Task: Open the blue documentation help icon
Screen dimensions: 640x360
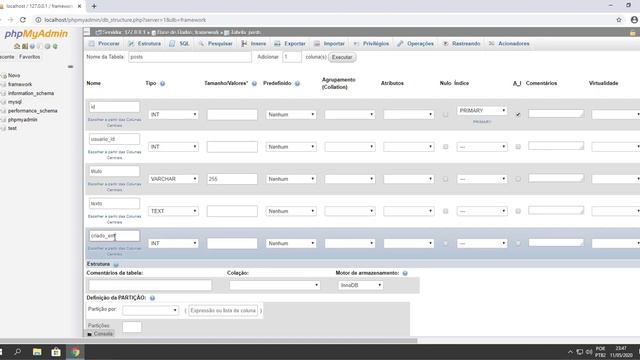Action: tap(32, 46)
